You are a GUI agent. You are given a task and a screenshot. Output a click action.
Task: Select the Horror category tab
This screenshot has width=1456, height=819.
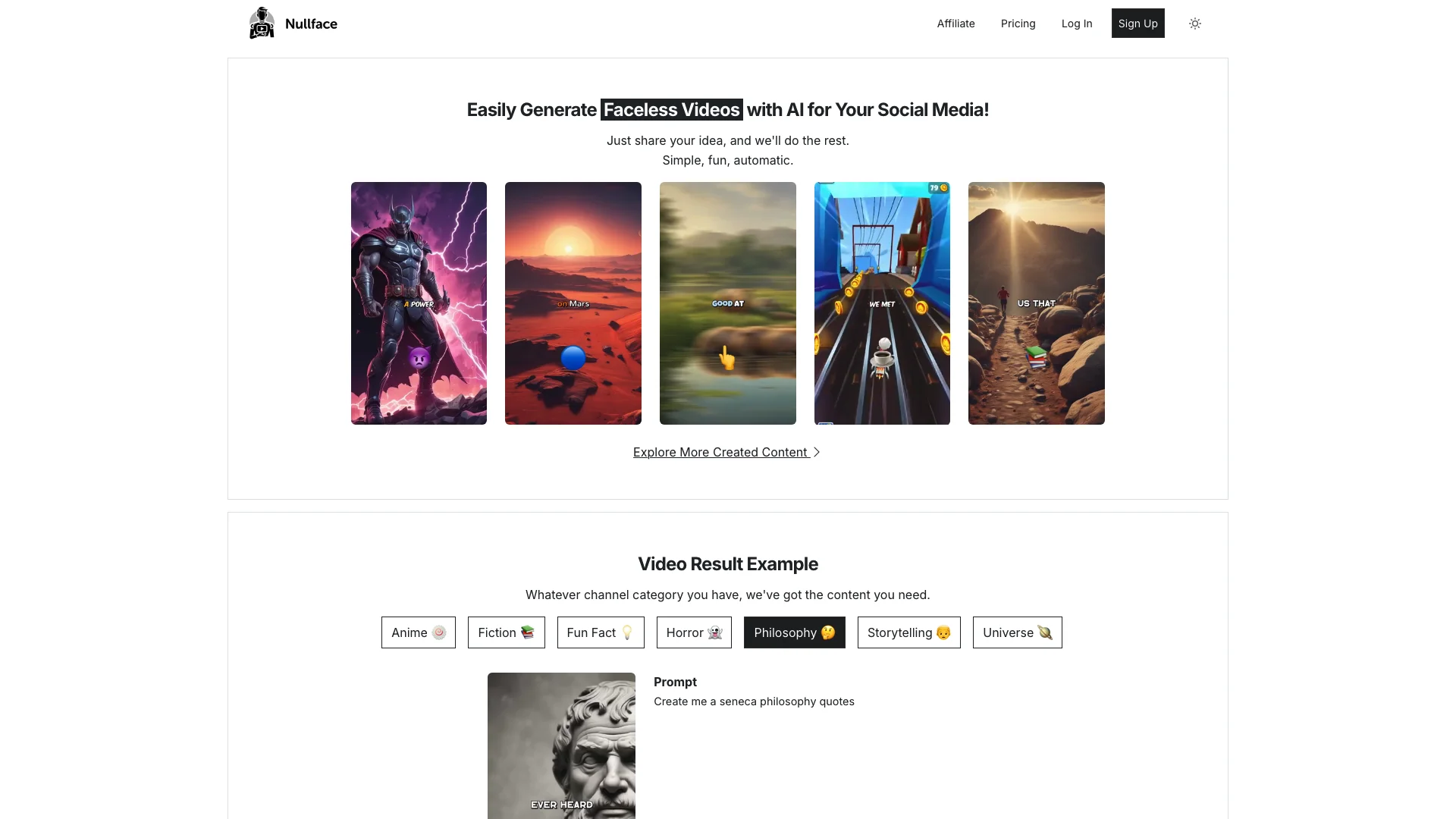click(x=694, y=632)
